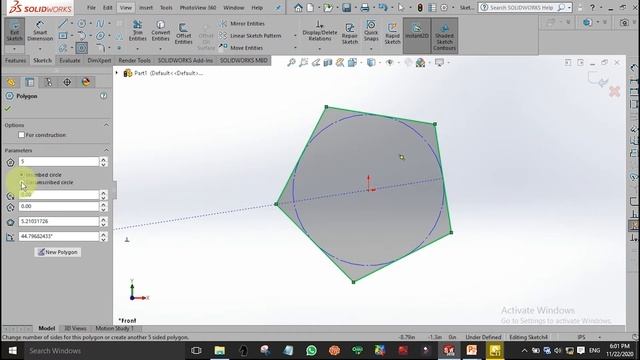Expand the Part1 tree item in viewport
640x360 pixels.
click(117, 73)
